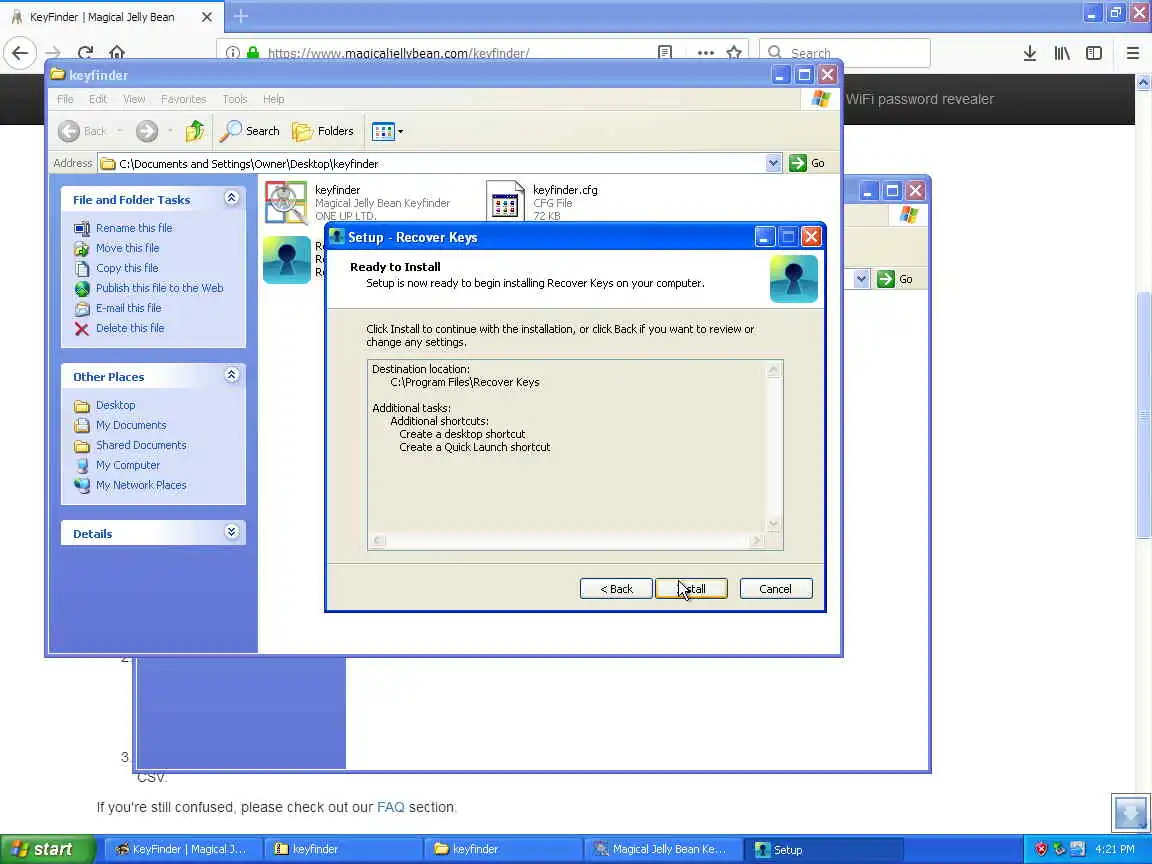1152x864 pixels.
Task: Expand the Details panel
Action: (x=231, y=532)
